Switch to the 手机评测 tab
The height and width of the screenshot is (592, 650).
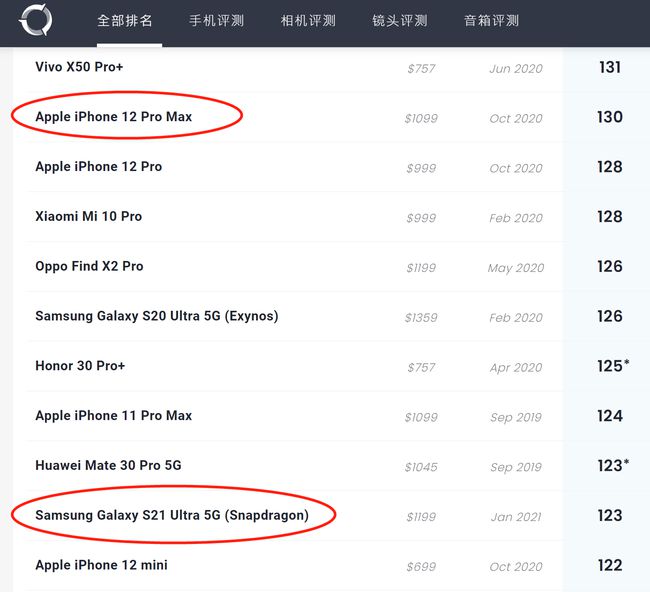coord(216,21)
